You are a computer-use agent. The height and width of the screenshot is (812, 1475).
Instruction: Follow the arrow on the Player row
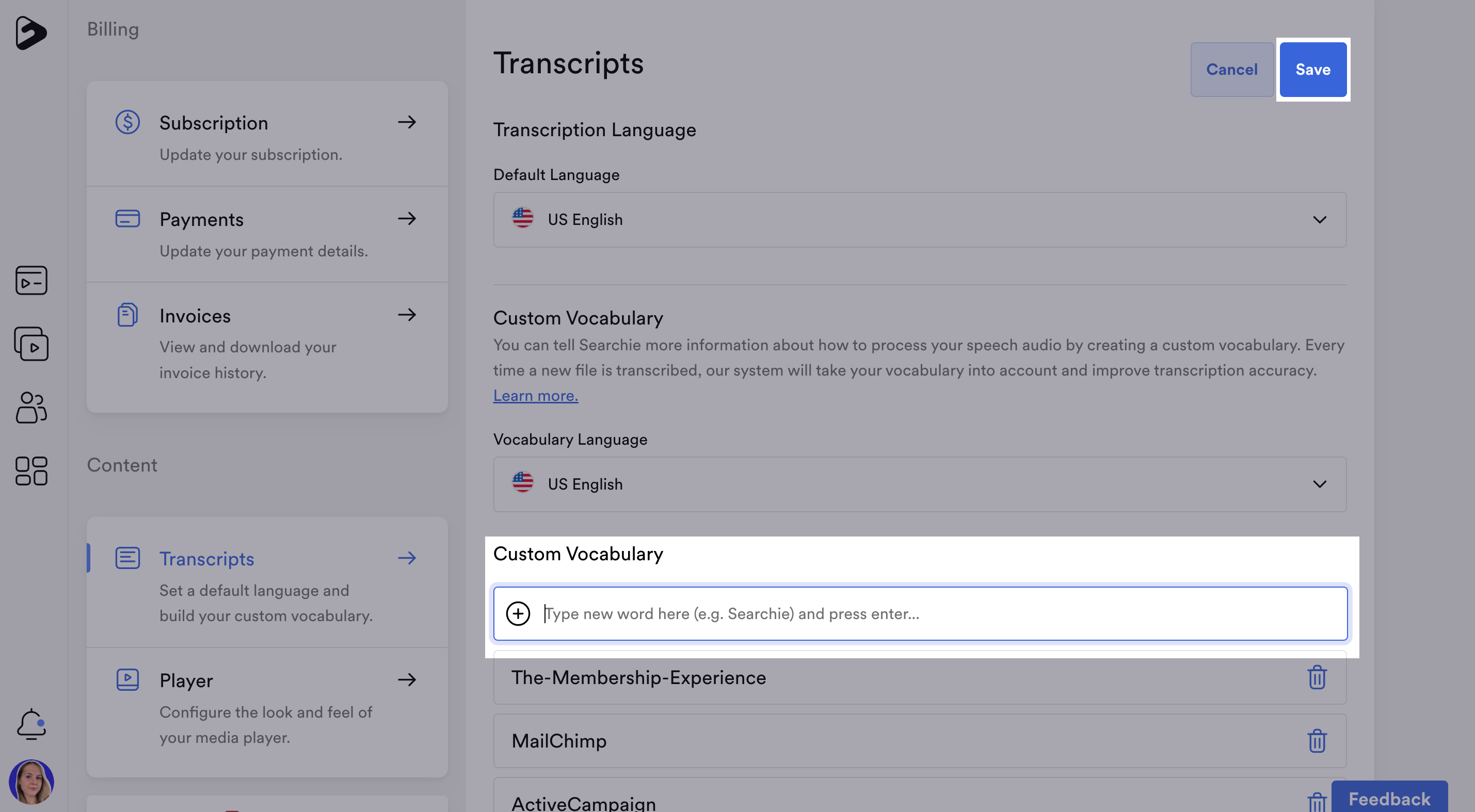coord(407,680)
